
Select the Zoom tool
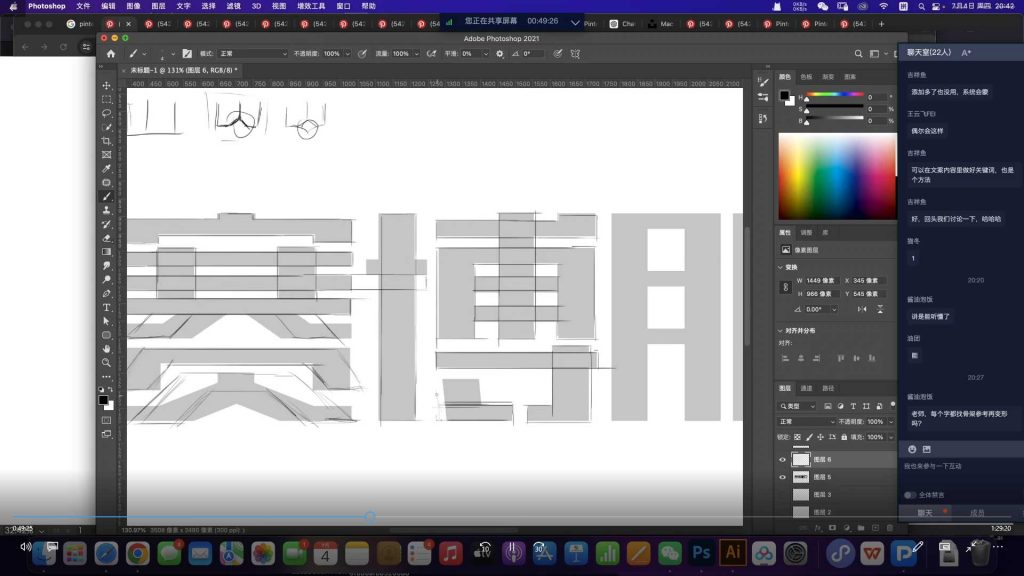point(106,362)
